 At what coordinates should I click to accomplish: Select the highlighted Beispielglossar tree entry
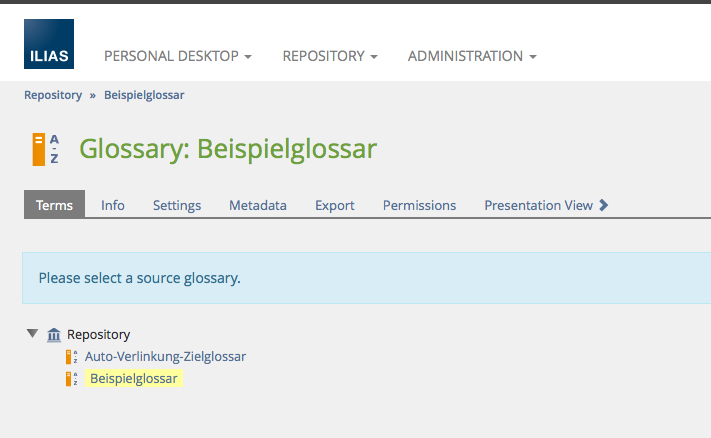[133, 379]
